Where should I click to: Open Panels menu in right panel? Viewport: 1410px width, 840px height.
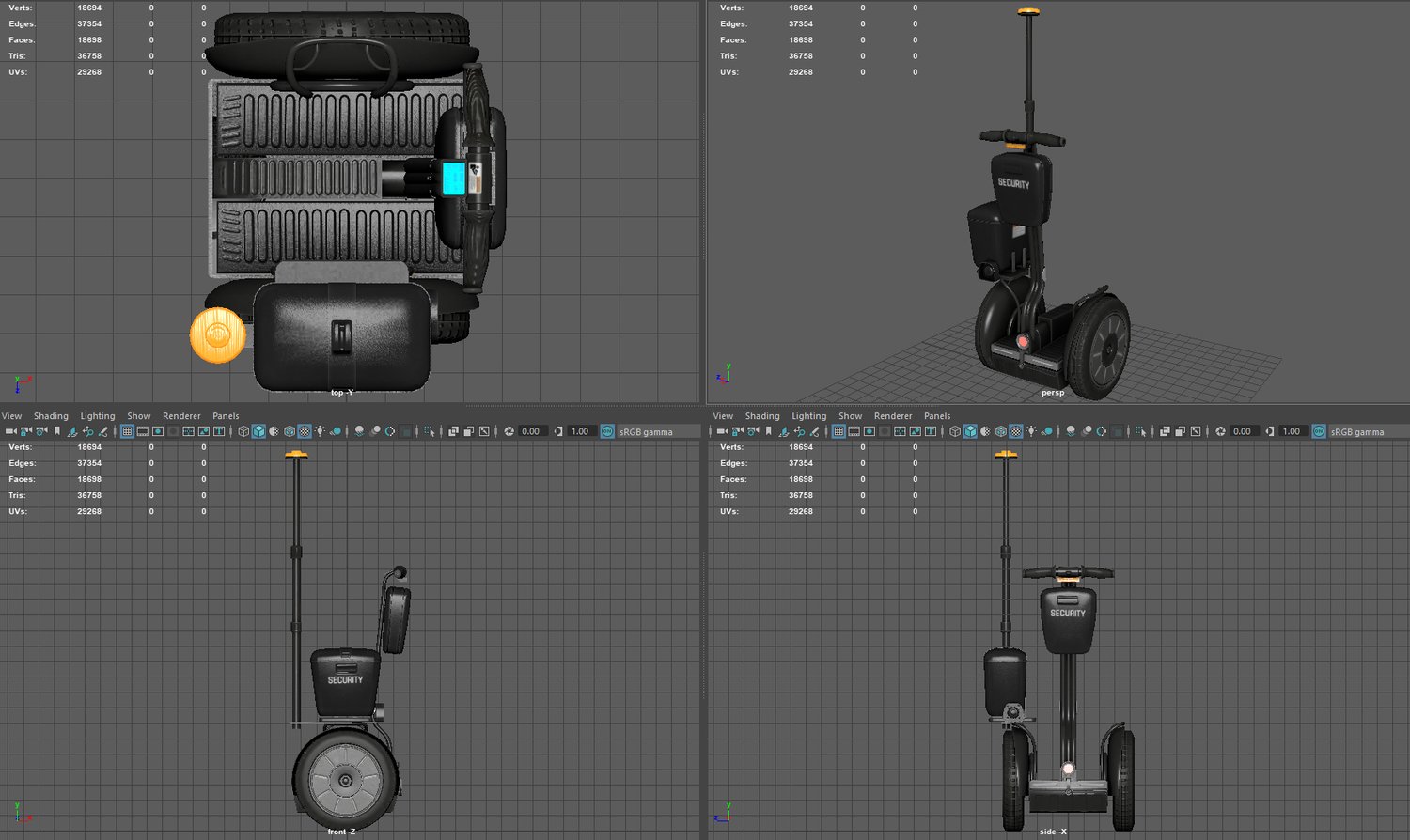pos(936,416)
